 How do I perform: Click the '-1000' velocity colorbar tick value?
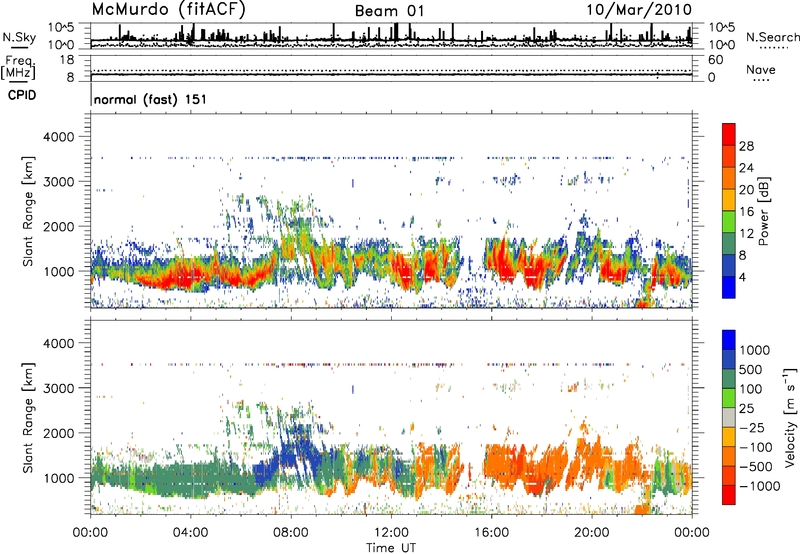(x=760, y=486)
